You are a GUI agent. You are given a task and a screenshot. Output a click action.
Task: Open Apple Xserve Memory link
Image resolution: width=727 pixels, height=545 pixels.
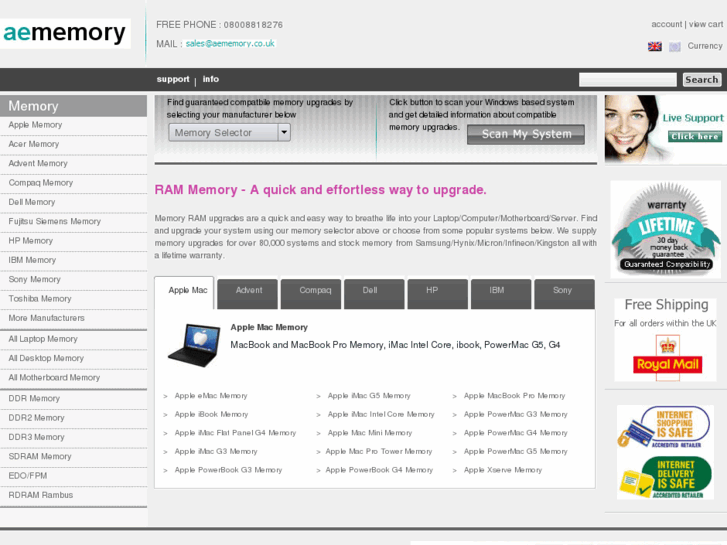pos(503,470)
